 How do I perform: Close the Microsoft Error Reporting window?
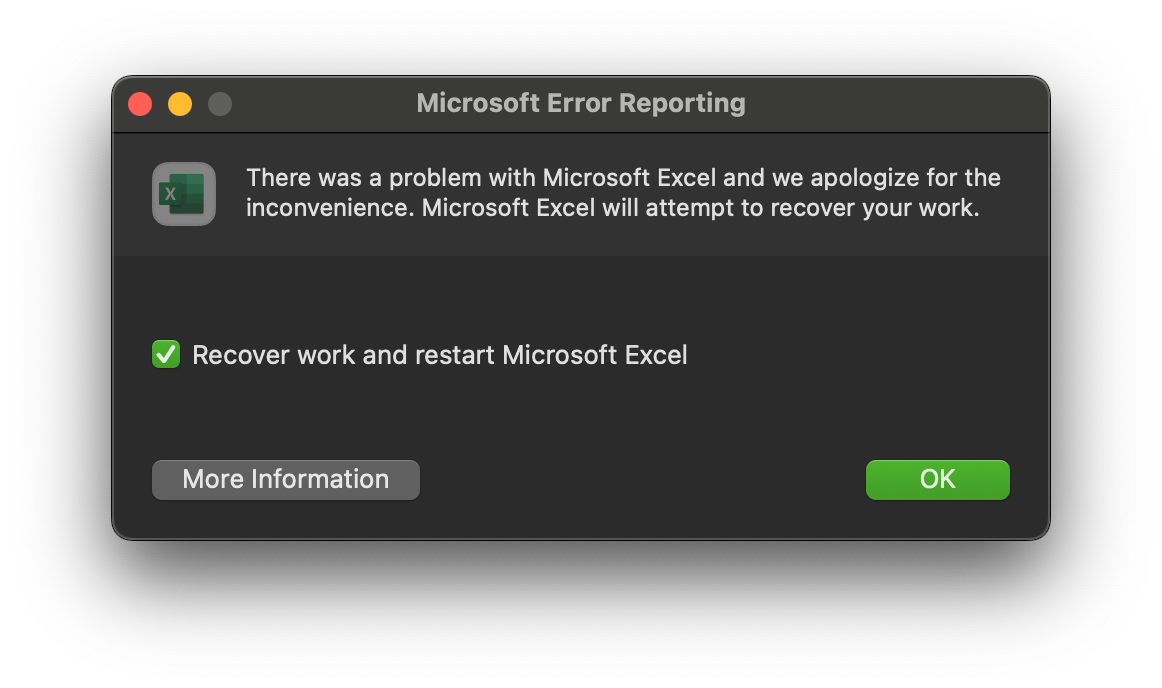point(140,104)
